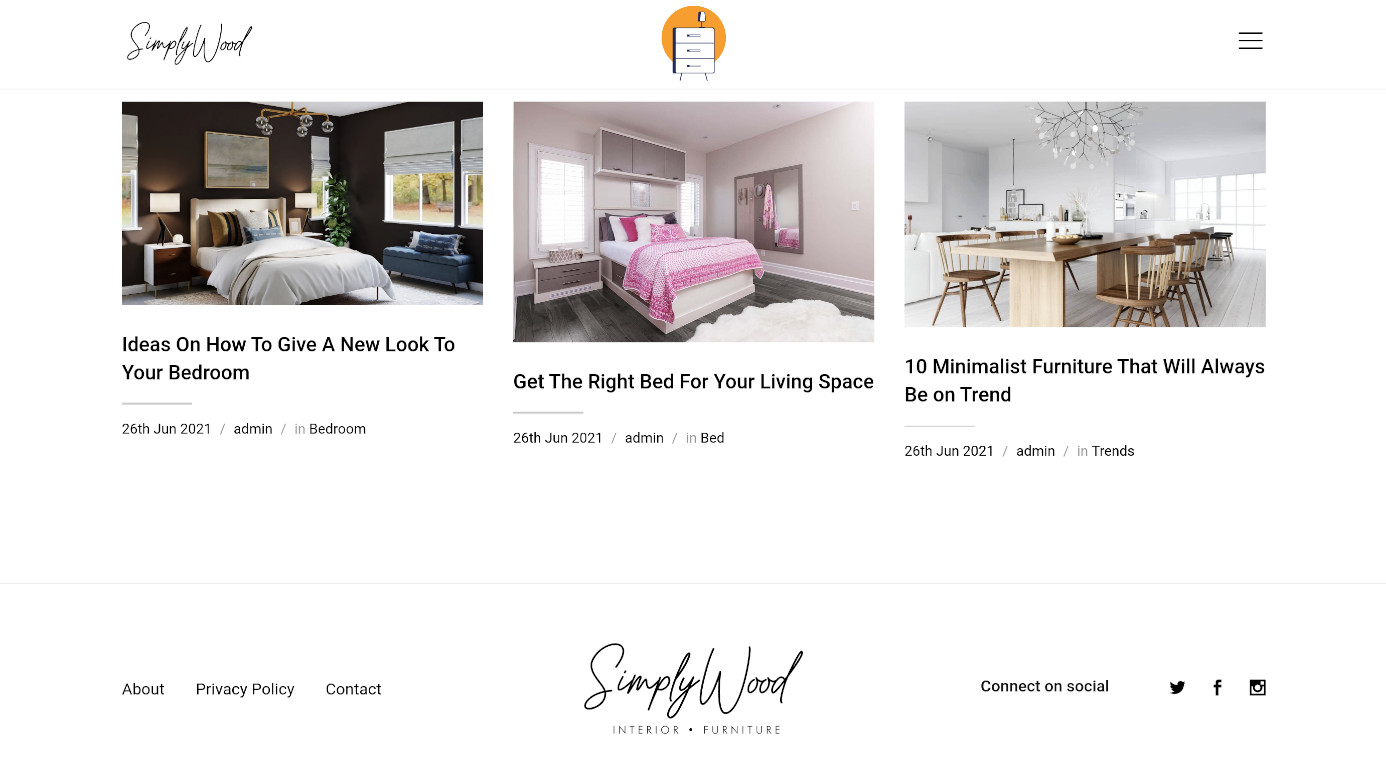Screen dimensions: 1386x782
Task: Click the orange dresser logo icon
Action: pos(693,43)
